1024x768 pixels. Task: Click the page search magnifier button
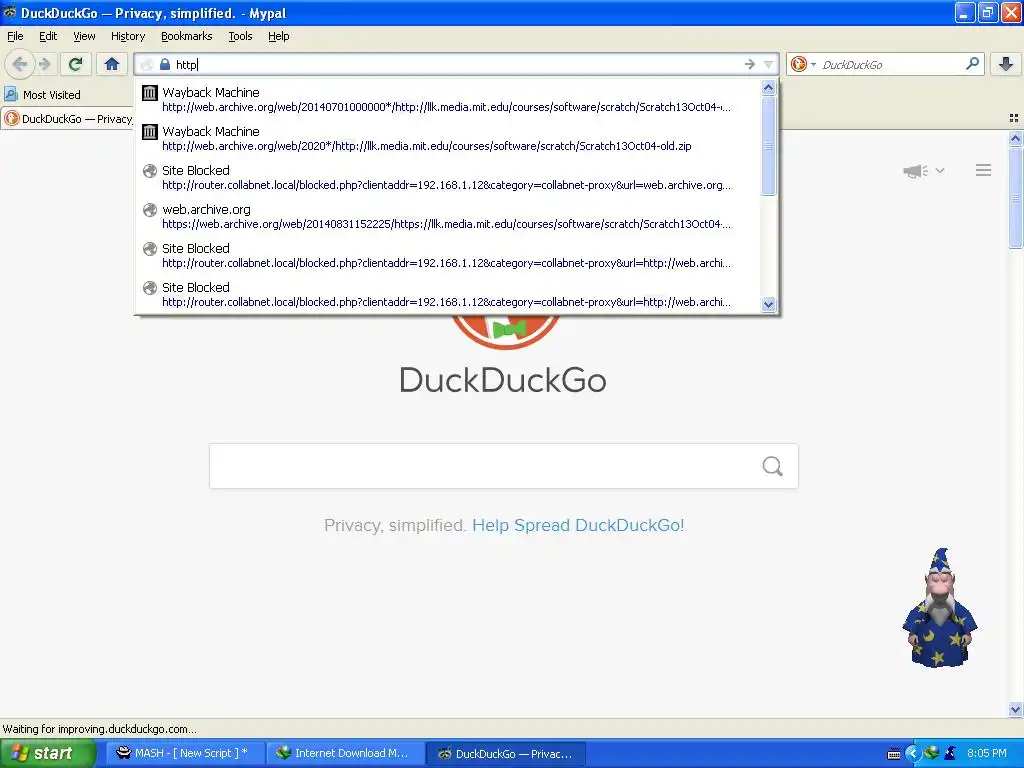773,466
